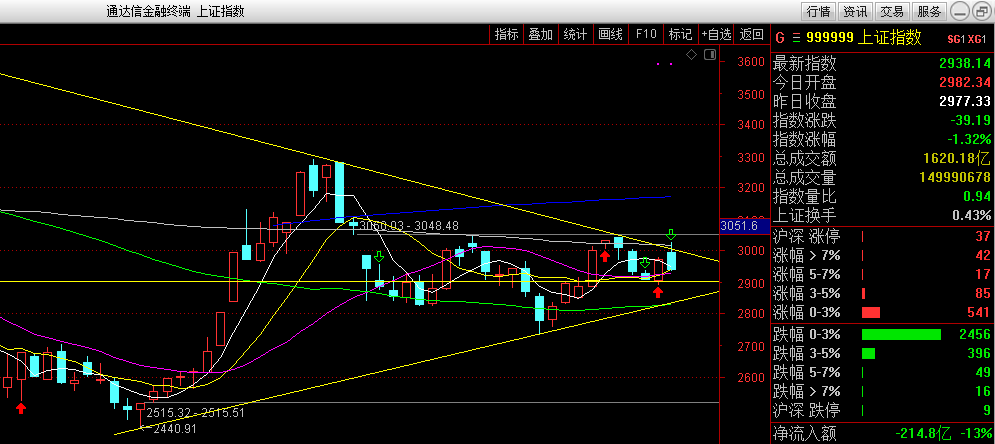
Task: Click 指数量比 value 0.94
Action: pos(976,197)
